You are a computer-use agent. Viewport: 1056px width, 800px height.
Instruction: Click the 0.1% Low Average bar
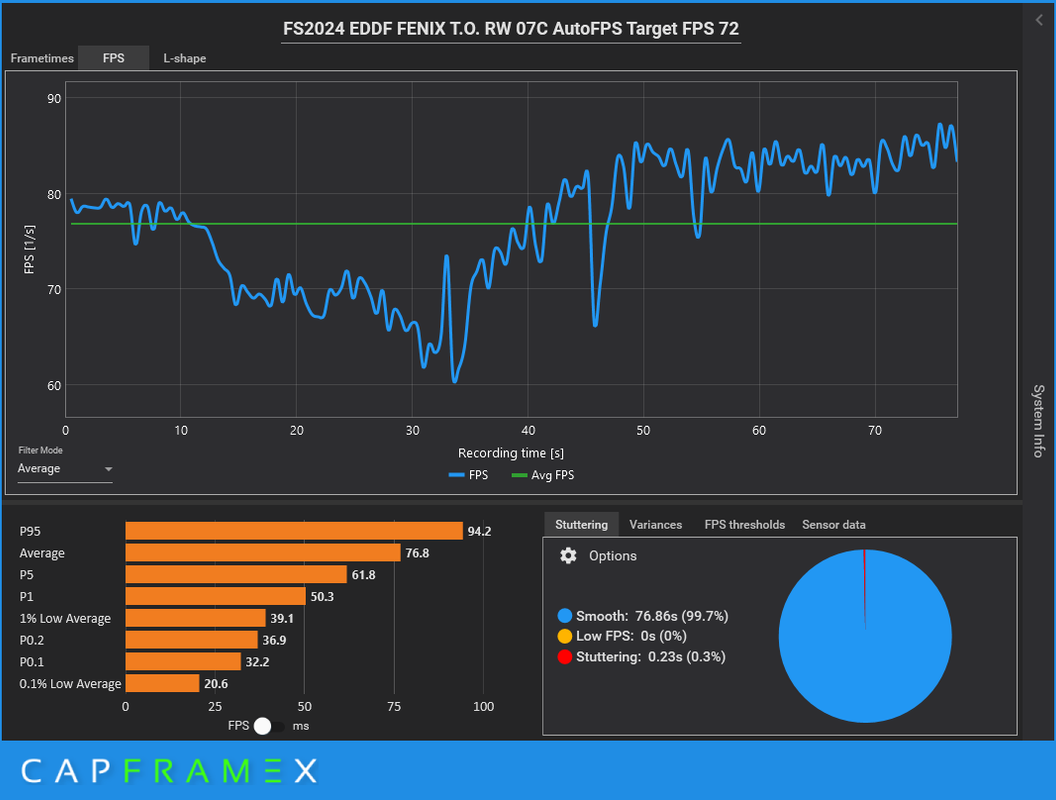coord(162,684)
